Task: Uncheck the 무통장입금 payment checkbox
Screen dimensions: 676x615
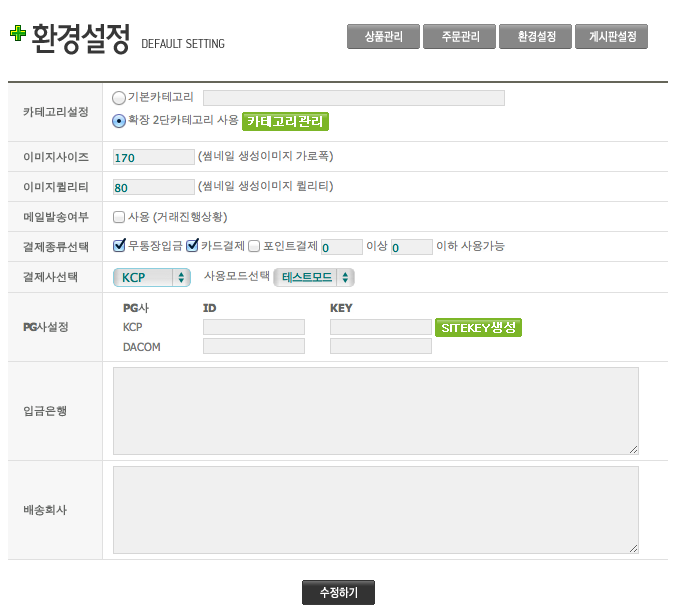Action: pos(119,246)
